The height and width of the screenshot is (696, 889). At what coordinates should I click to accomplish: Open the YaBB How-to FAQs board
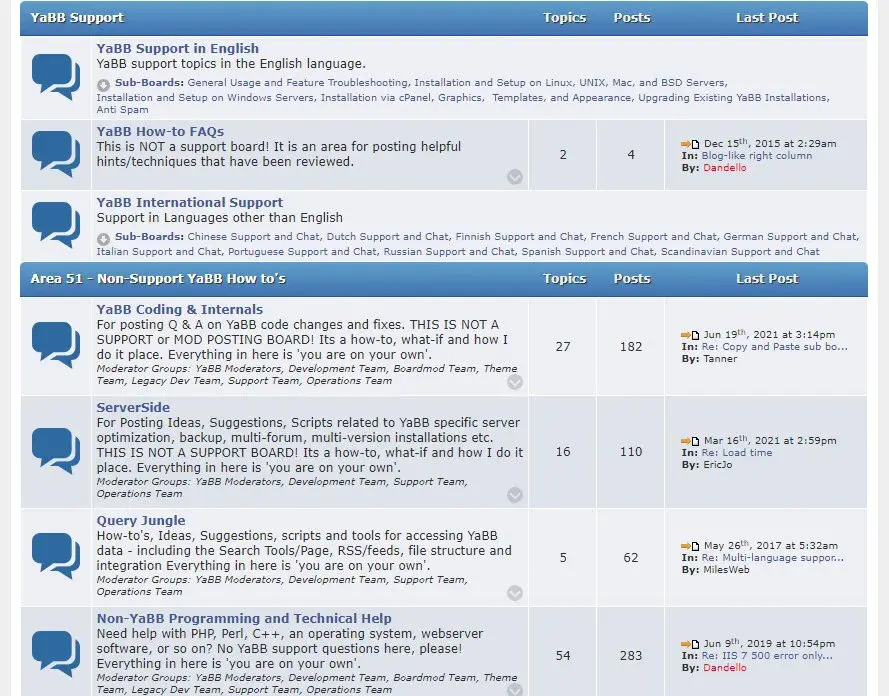point(160,131)
